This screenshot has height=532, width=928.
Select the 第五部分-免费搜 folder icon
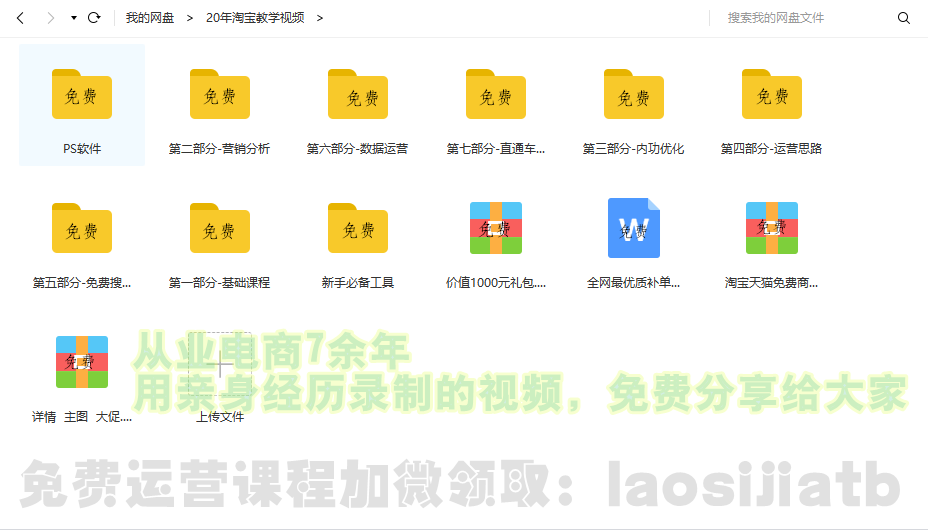tap(82, 228)
